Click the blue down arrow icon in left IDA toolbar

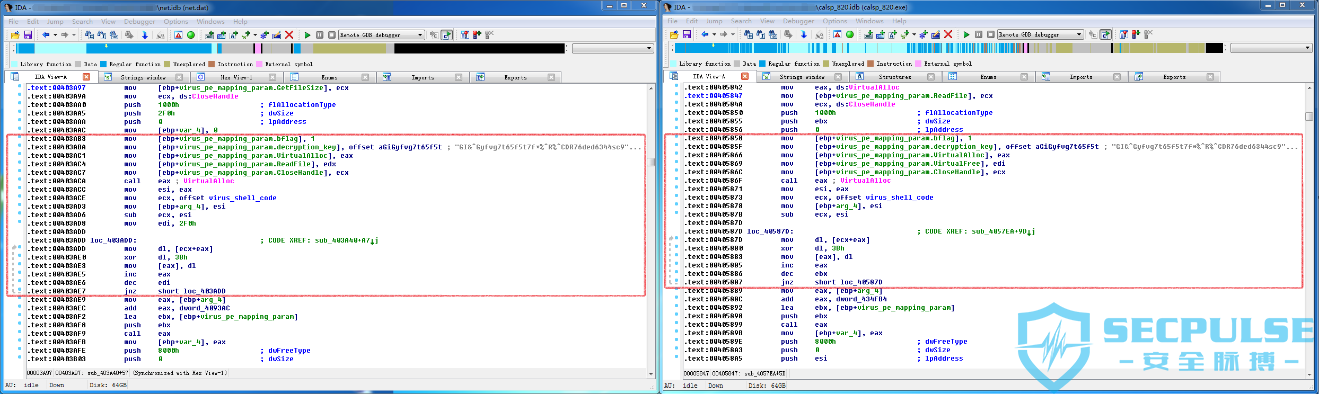(144, 35)
